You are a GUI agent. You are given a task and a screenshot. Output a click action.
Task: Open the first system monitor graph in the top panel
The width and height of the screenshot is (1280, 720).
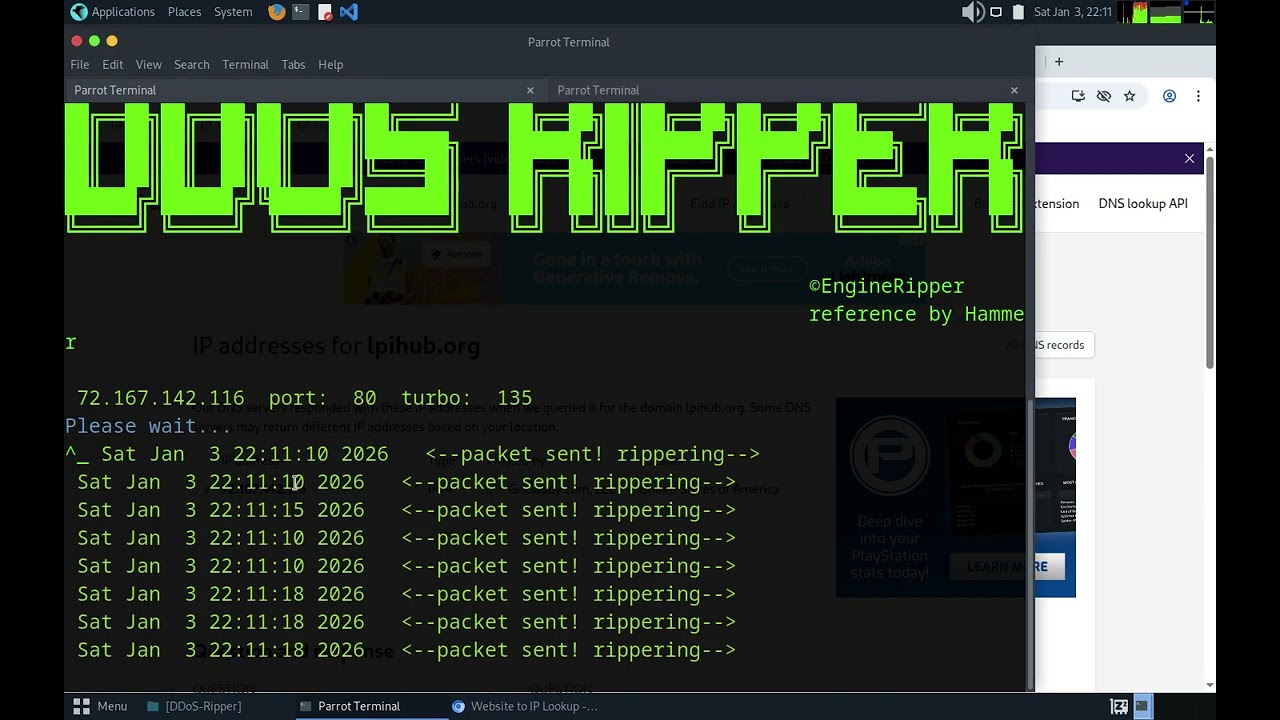click(1132, 12)
